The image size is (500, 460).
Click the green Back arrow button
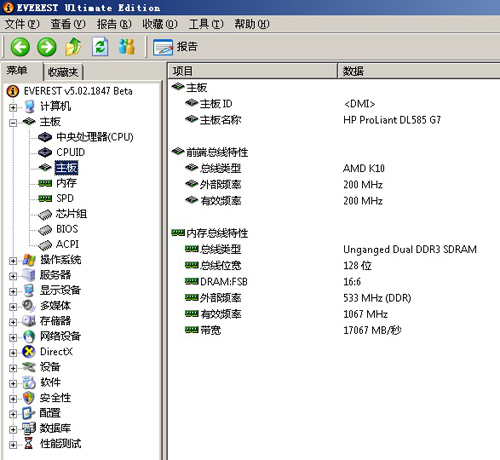[20, 47]
